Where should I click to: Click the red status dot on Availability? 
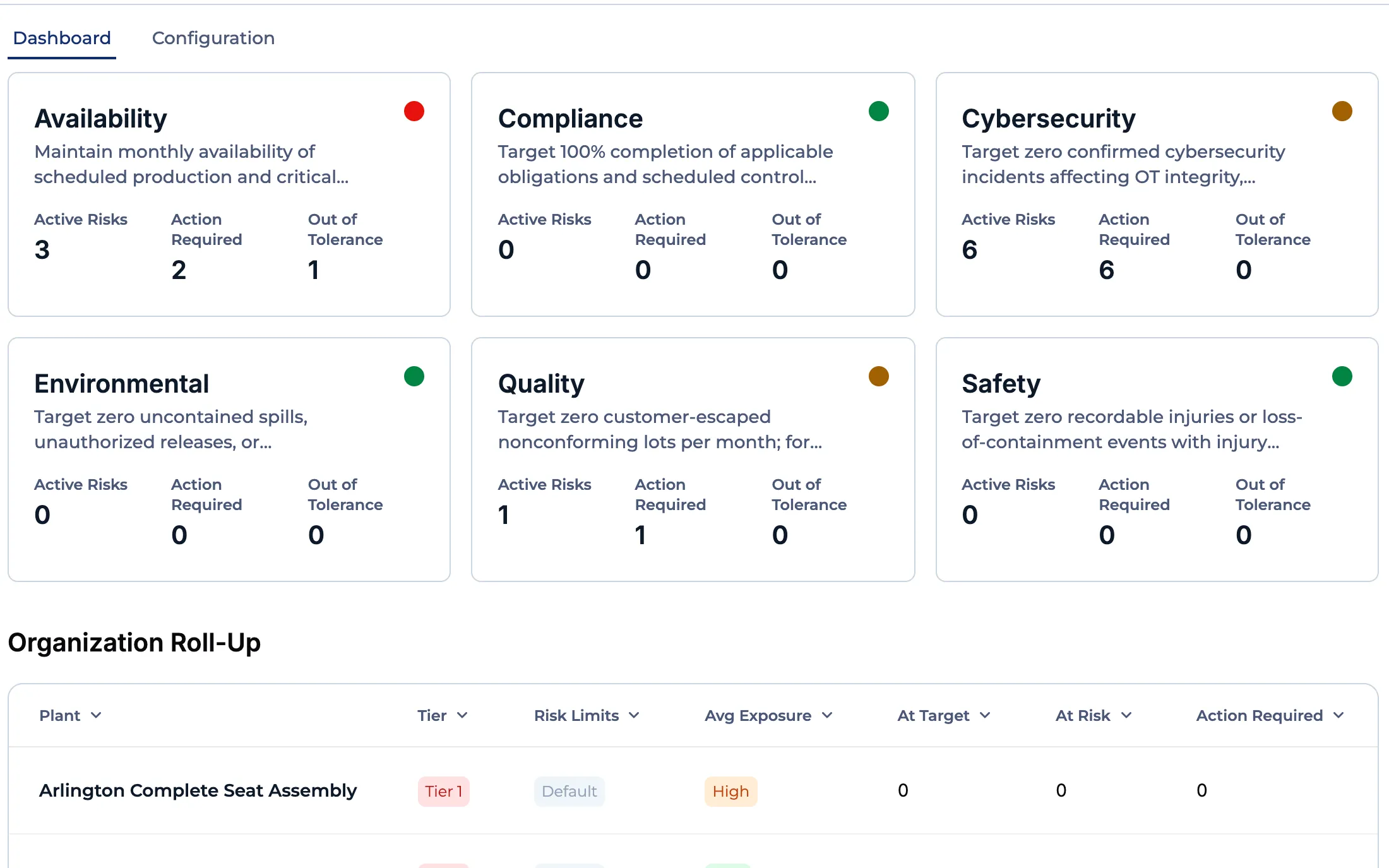[414, 111]
